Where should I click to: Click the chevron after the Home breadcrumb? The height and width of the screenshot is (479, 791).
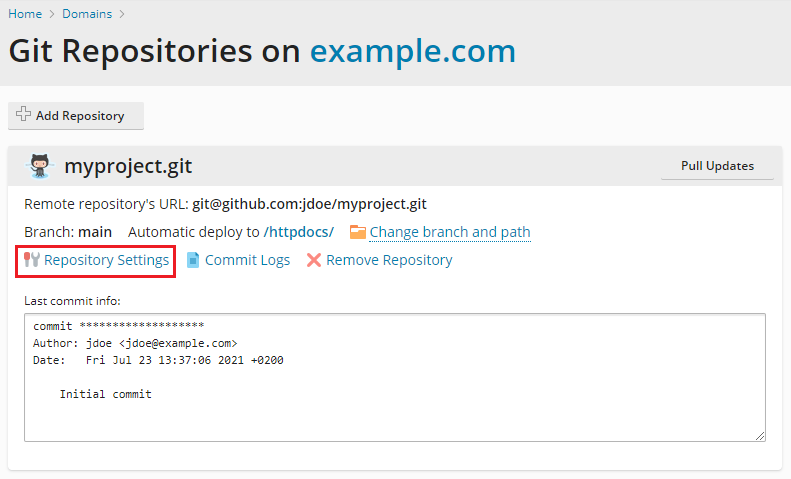coord(51,14)
